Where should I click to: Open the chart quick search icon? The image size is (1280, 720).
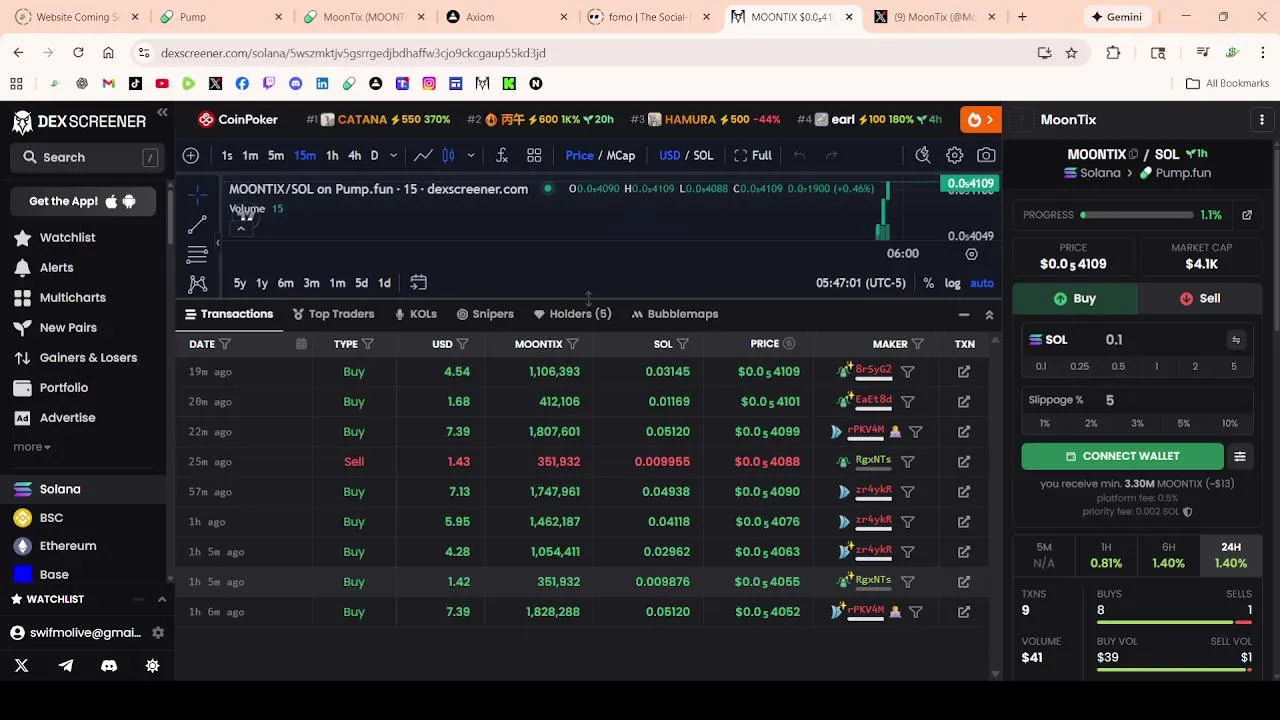tap(923, 155)
